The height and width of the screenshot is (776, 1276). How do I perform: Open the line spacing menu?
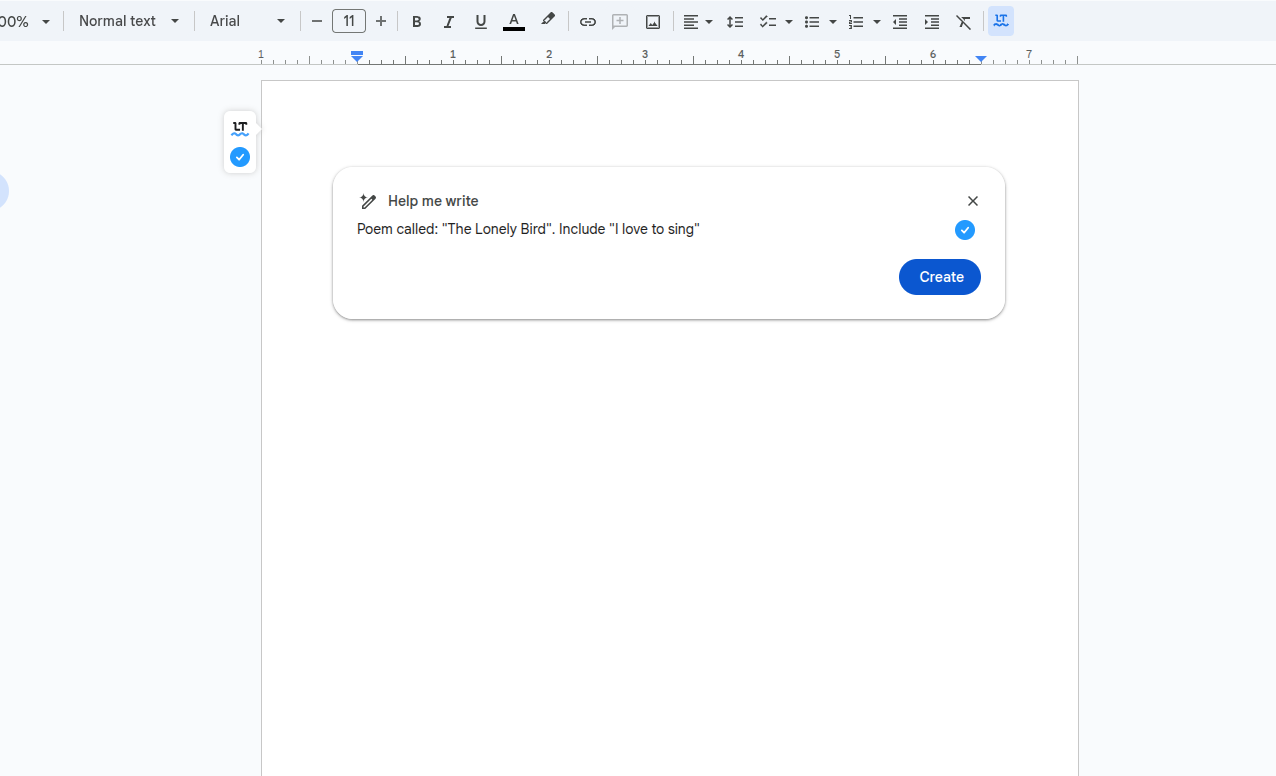tap(736, 21)
